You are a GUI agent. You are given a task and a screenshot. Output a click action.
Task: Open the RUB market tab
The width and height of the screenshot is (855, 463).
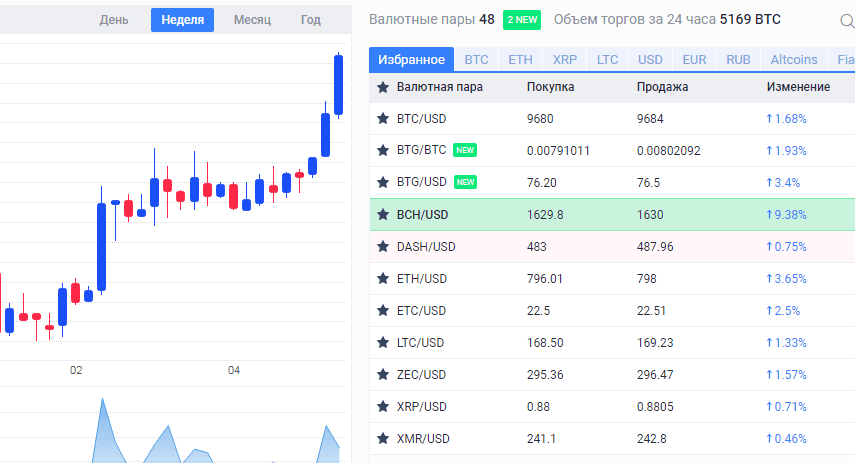[x=738, y=59]
